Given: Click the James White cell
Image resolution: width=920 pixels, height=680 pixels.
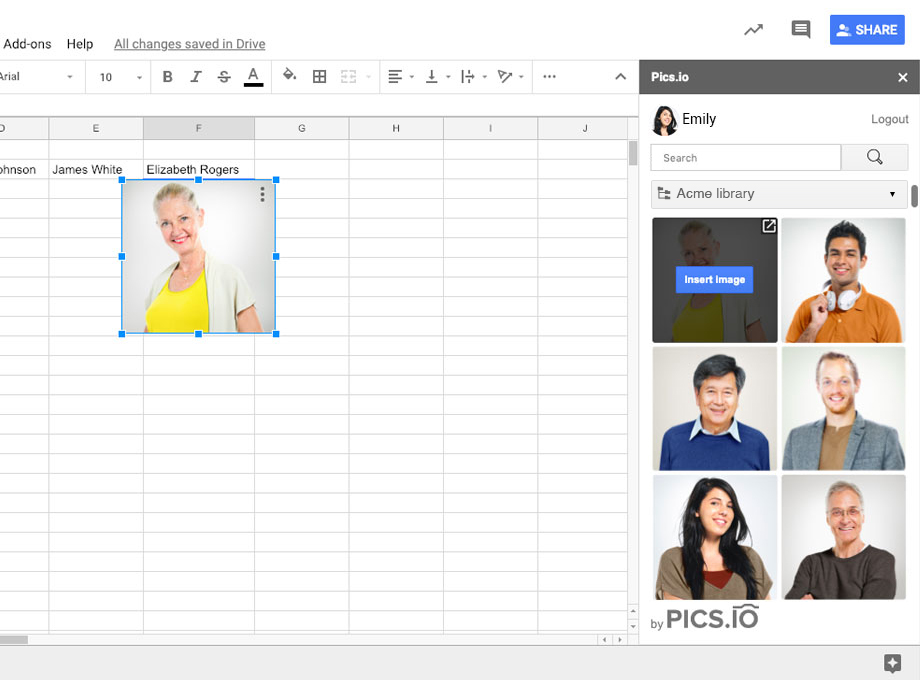Looking at the screenshot, I should pyautogui.click(x=96, y=170).
